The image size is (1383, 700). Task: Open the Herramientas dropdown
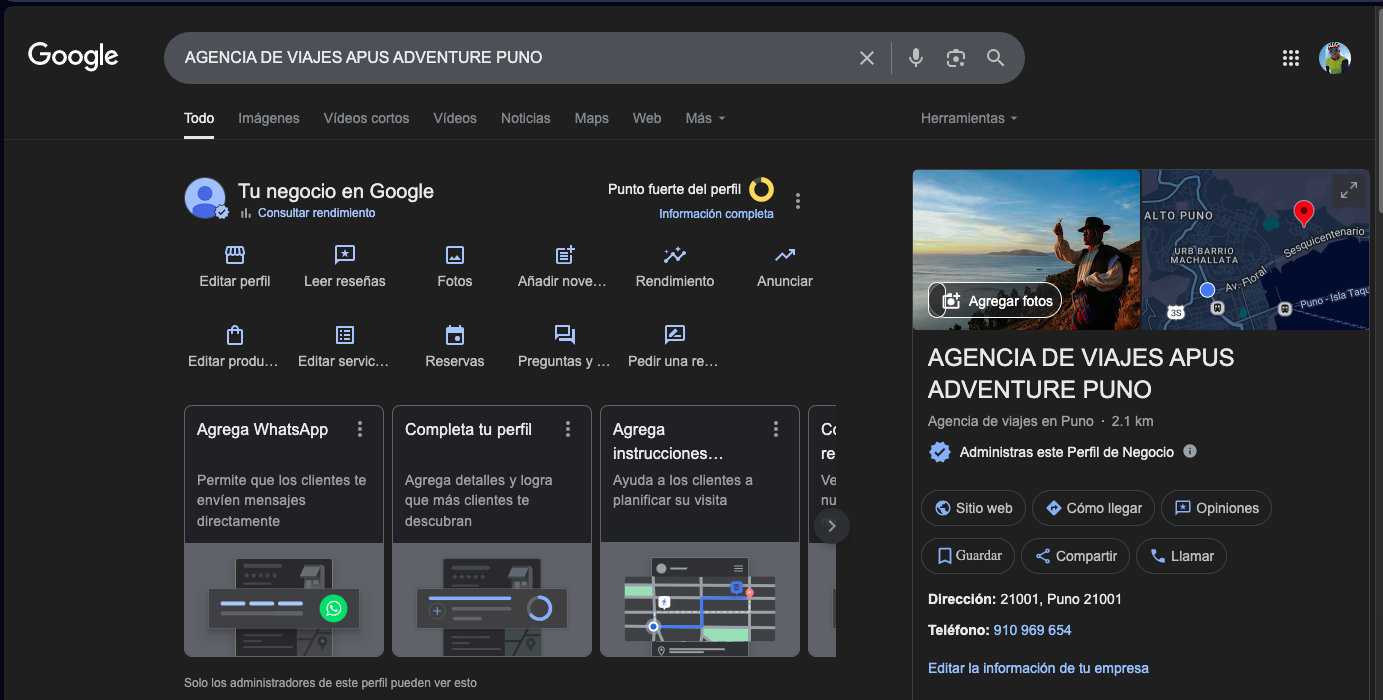click(969, 118)
